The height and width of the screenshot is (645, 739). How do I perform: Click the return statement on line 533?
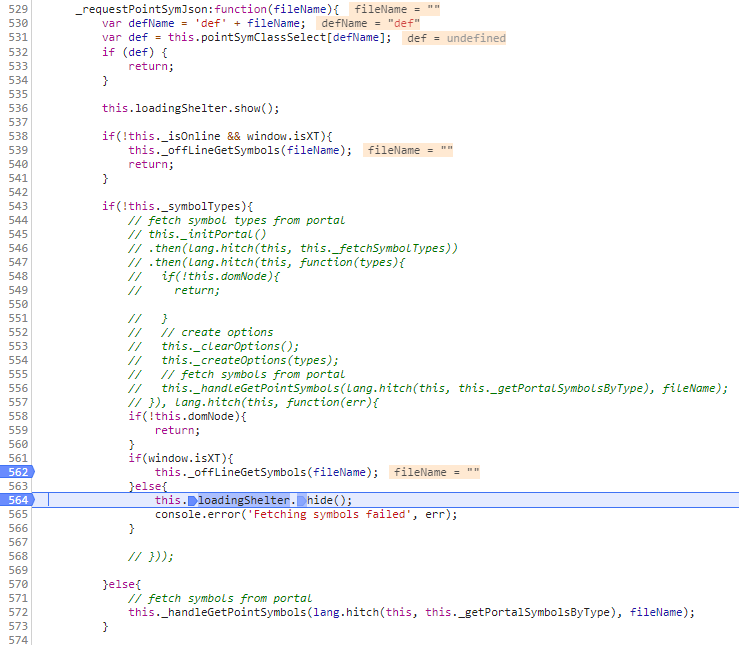point(151,66)
